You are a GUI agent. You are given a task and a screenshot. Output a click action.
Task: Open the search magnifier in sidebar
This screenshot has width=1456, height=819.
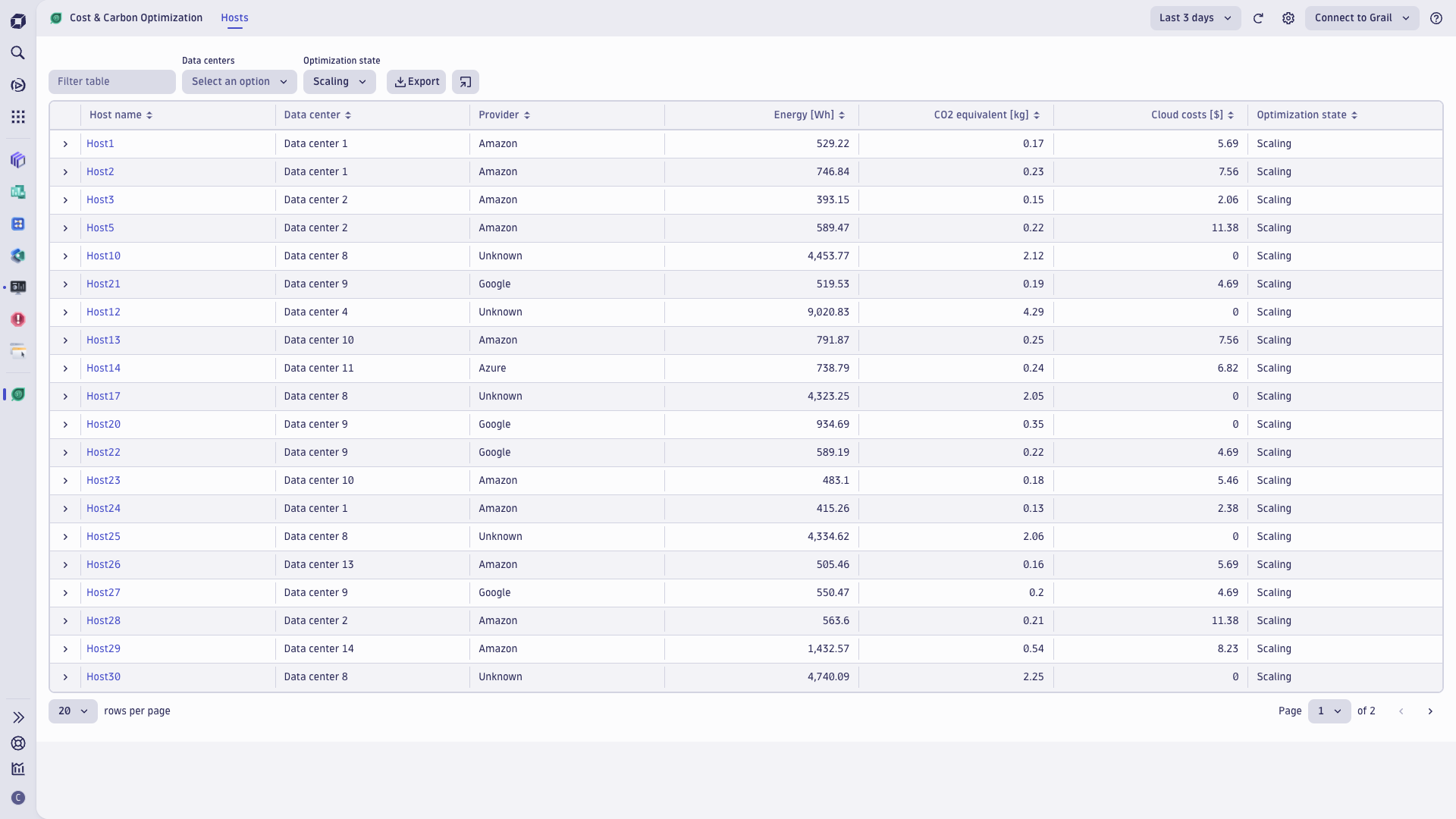pyautogui.click(x=18, y=53)
